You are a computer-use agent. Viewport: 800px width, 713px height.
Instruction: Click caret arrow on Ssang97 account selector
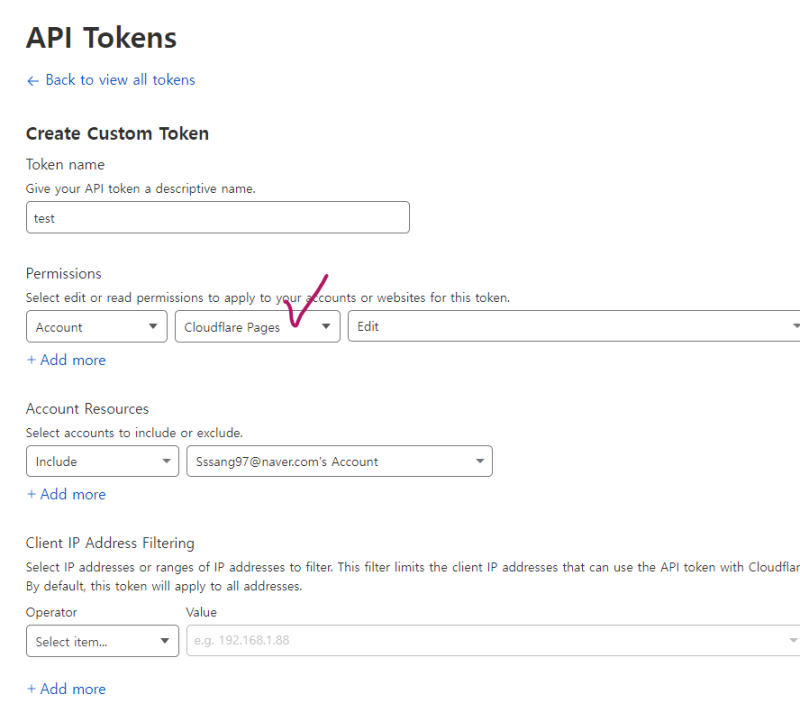(x=480, y=462)
